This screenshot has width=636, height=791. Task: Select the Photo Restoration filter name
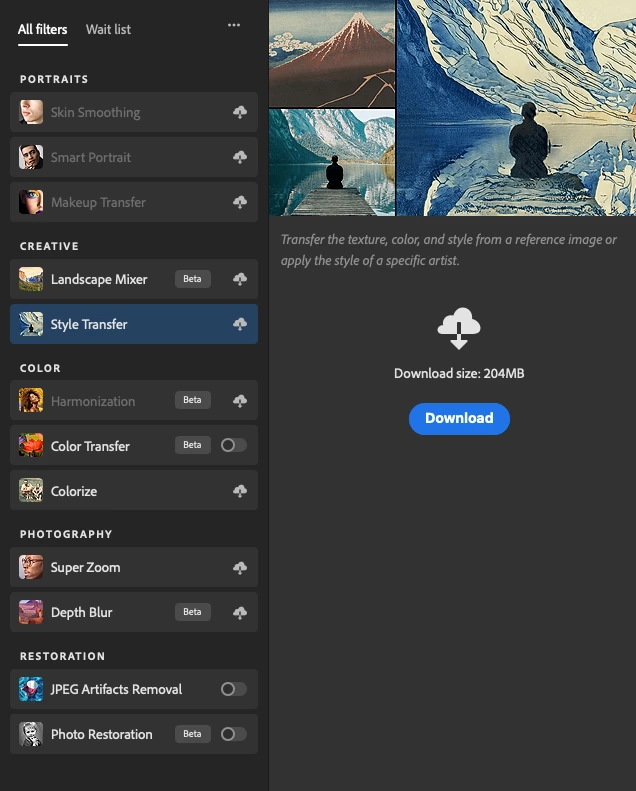click(101, 734)
